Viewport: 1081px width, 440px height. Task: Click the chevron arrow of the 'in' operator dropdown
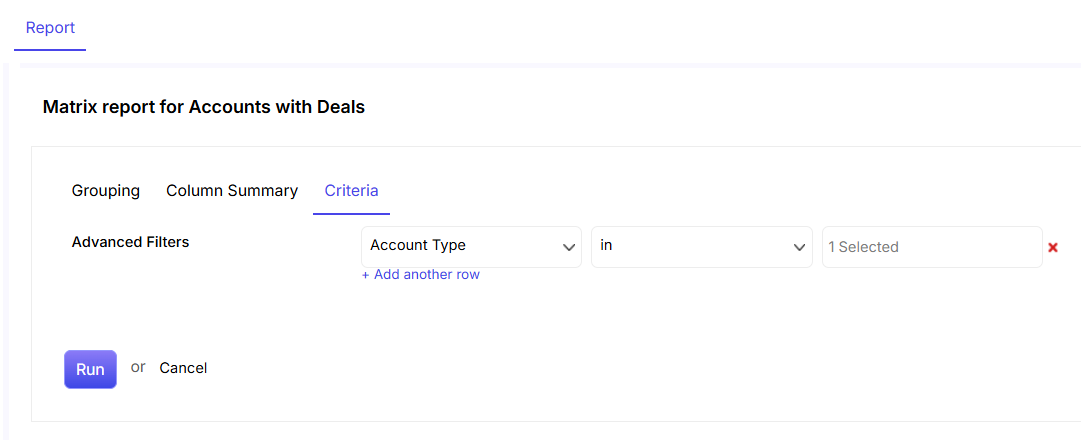click(799, 247)
